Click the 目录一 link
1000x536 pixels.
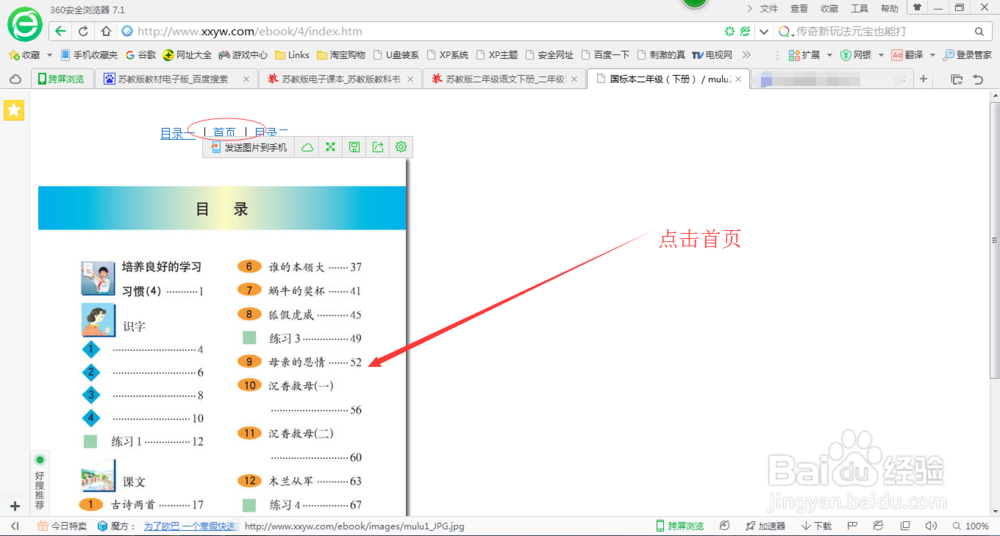point(177,133)
